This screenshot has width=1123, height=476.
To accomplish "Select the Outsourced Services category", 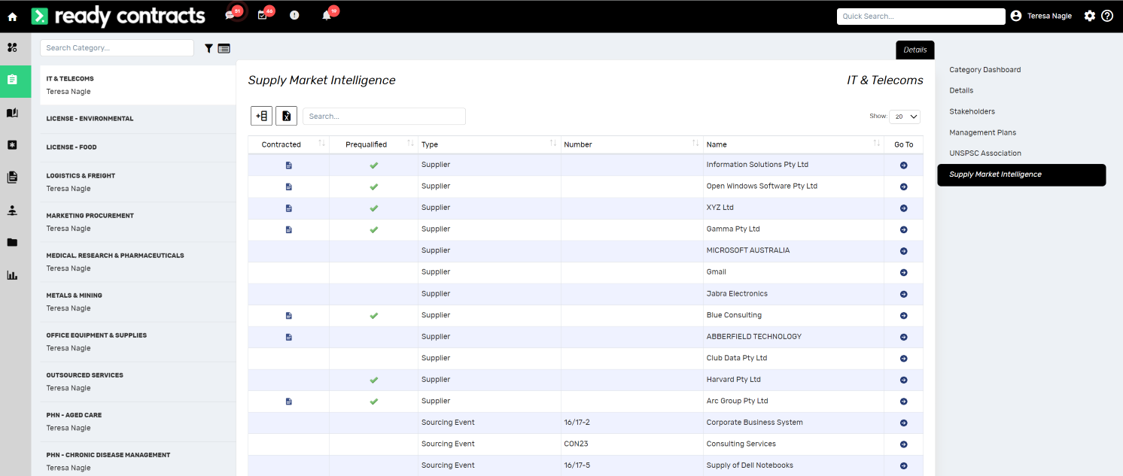I will click(138, 382).
